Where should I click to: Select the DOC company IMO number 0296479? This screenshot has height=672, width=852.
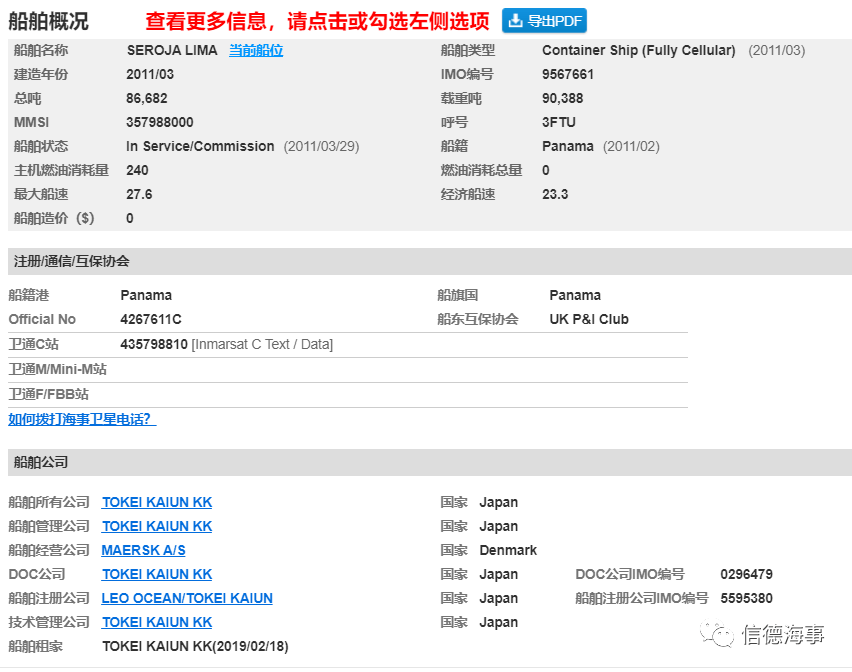[746, 574]
